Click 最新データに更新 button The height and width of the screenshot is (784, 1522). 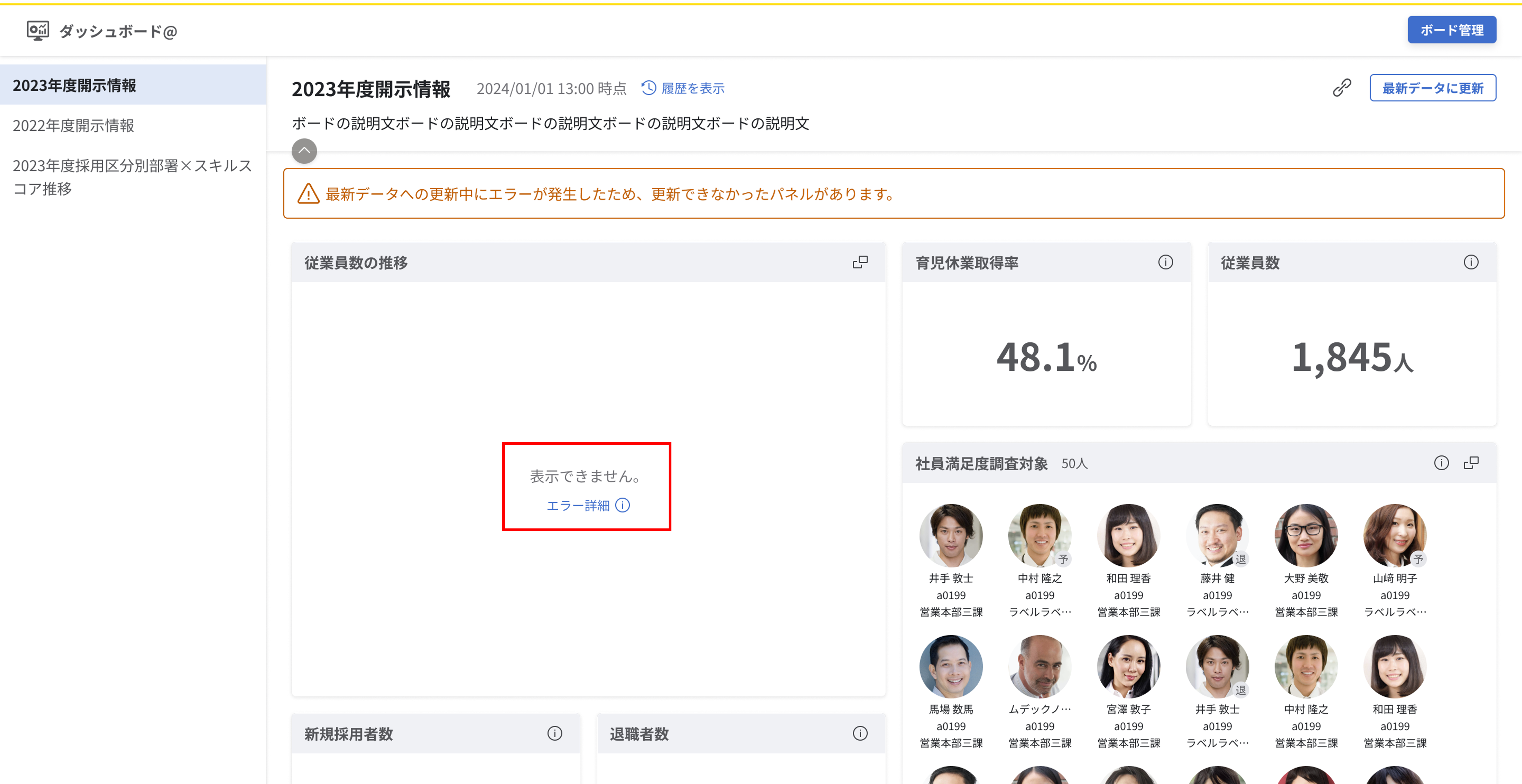[1433, 88]
